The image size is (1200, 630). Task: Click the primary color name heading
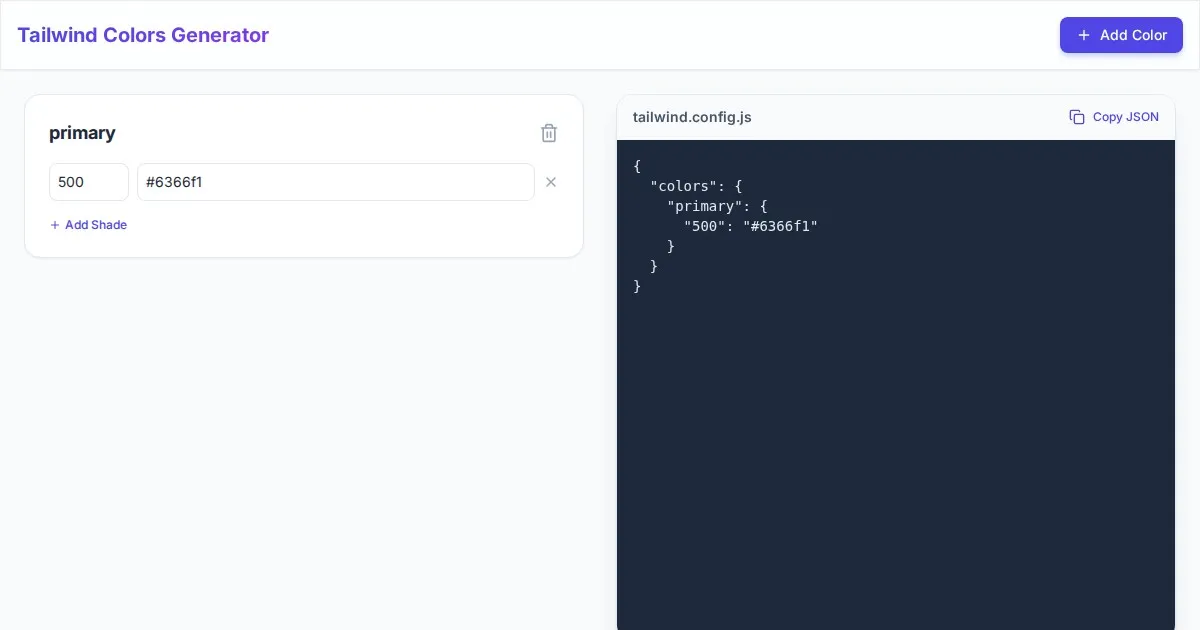[x=82, y=133]
